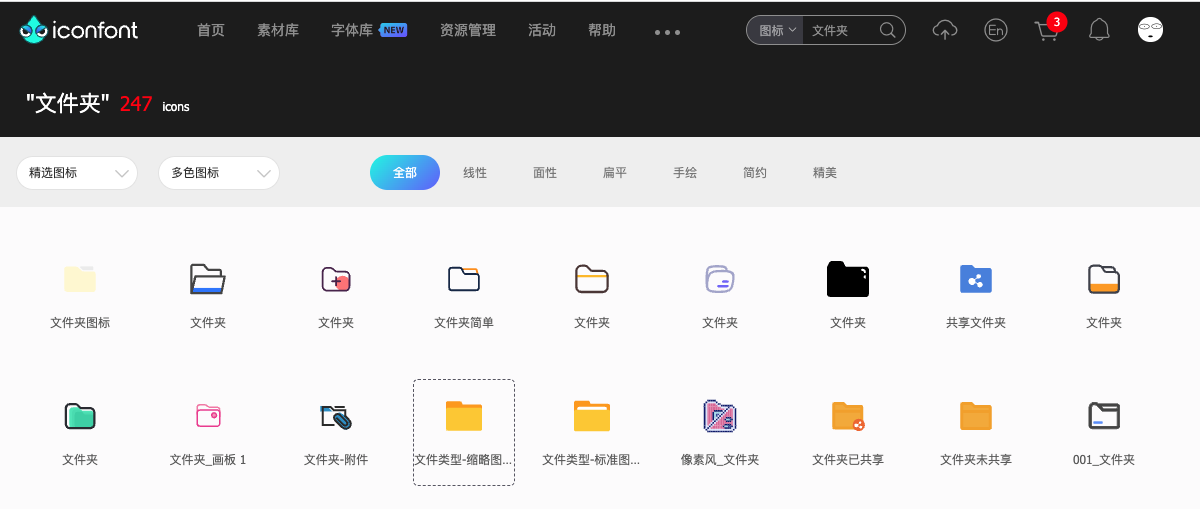Select the 001_文件夹 icon
The width and height of the screenshot is (1200, 509).
coord(1104,416)
